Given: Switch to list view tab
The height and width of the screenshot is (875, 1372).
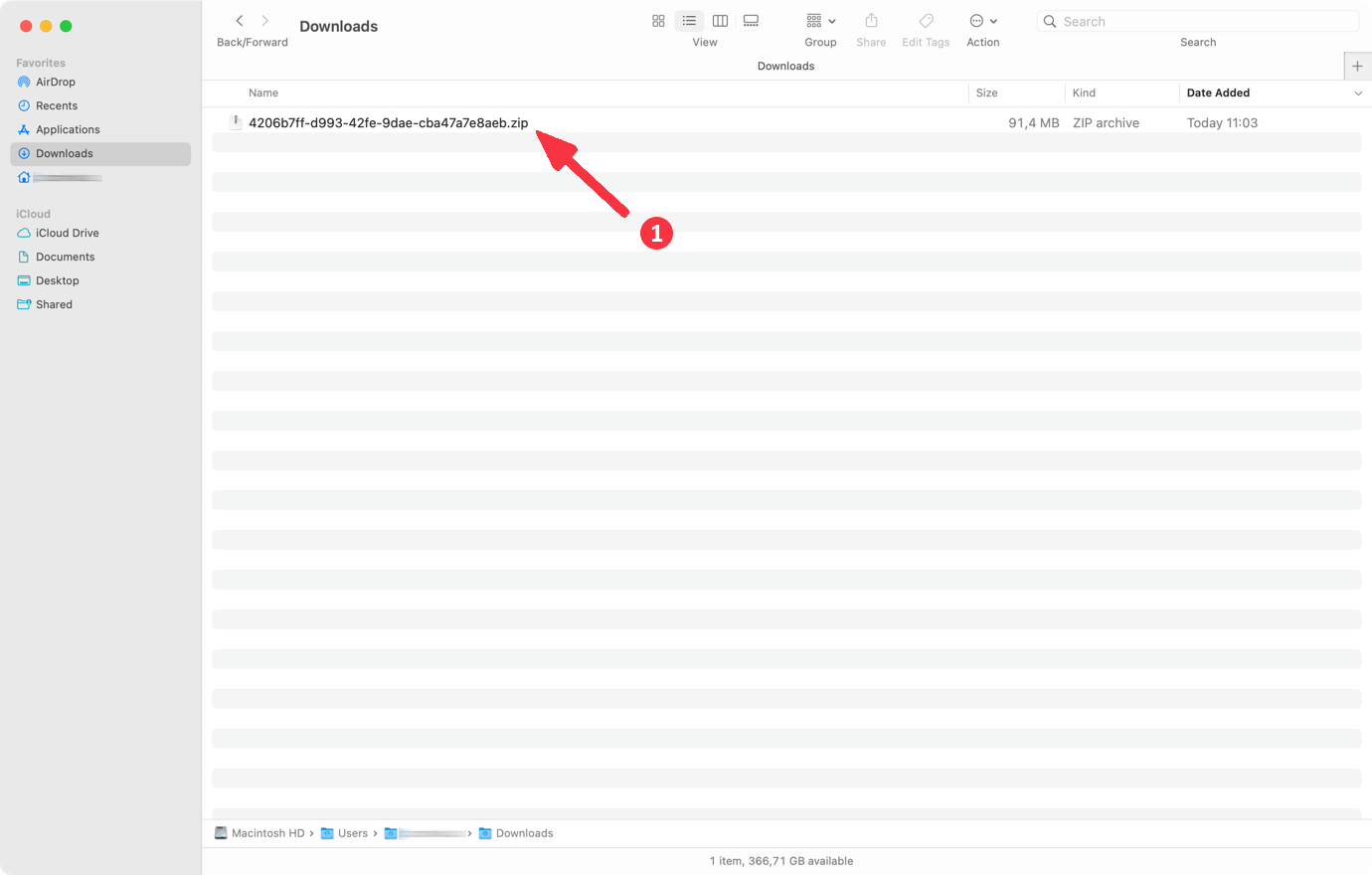Looking at the screenshot, I should click(689, 21).
